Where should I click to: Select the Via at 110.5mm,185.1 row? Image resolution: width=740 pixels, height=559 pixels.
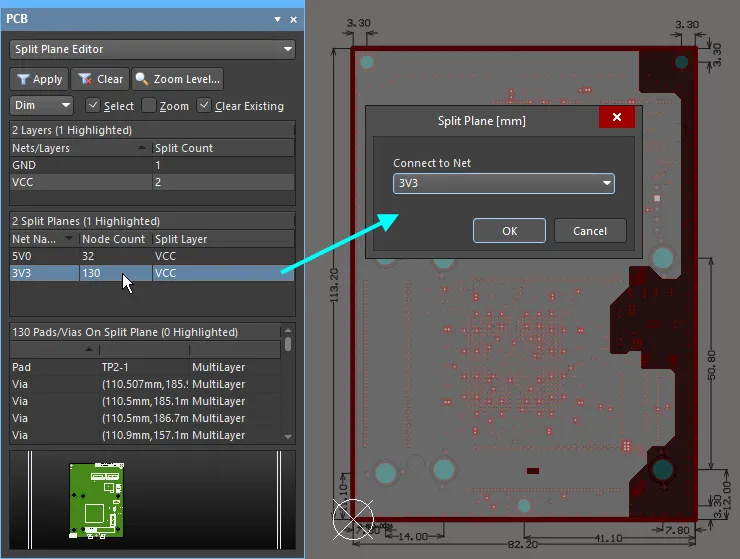(145, 401)
